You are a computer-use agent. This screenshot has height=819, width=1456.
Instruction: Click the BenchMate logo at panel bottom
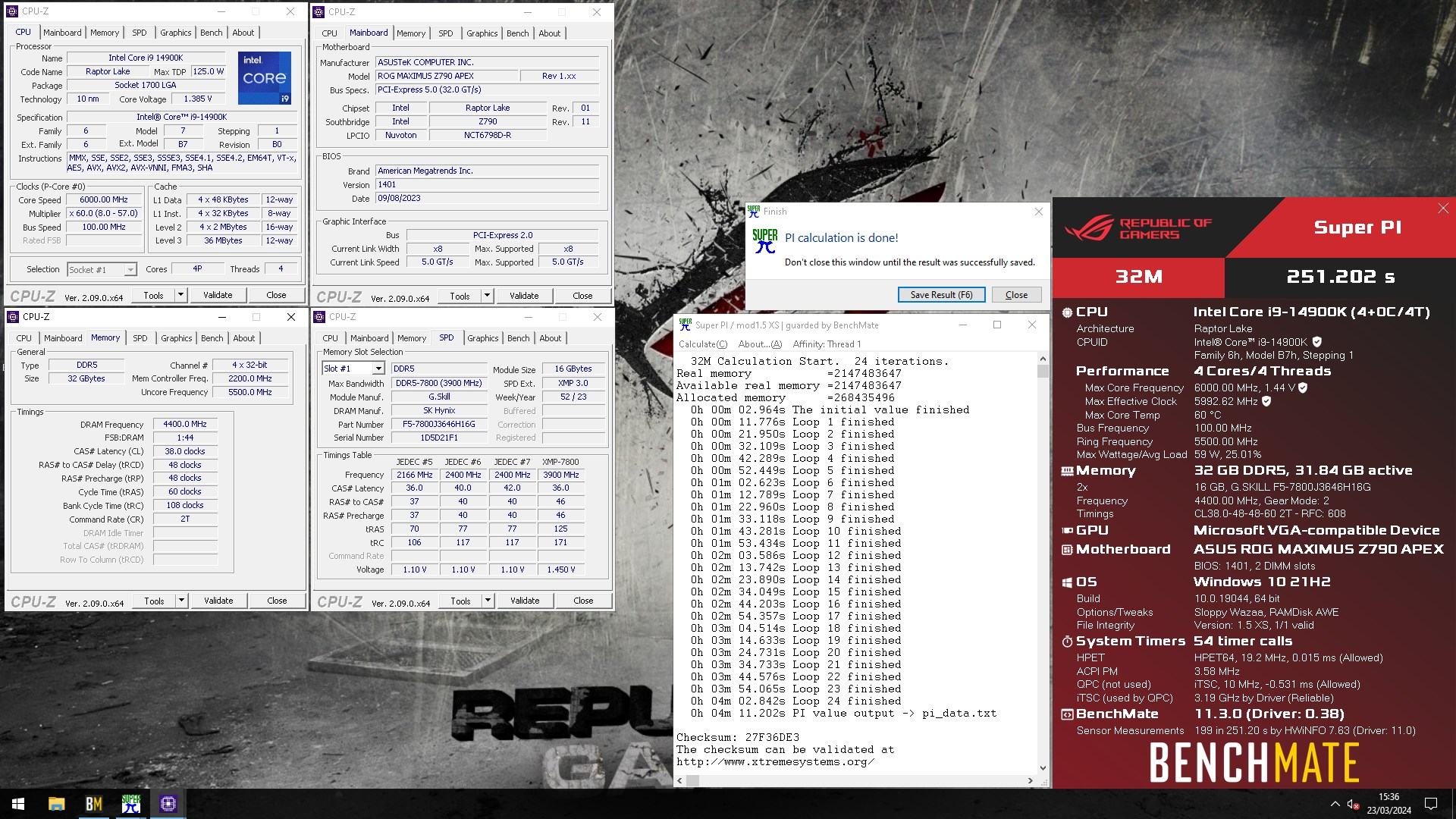pyautogui.click(x=1254, y=762)
